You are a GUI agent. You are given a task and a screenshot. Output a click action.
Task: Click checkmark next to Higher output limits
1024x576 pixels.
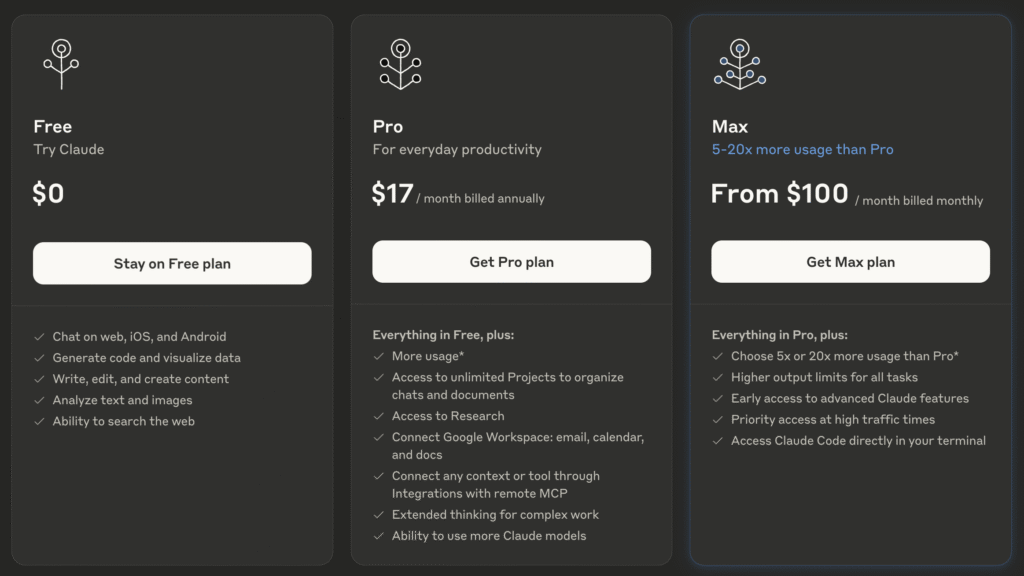[x=717, y=377]
